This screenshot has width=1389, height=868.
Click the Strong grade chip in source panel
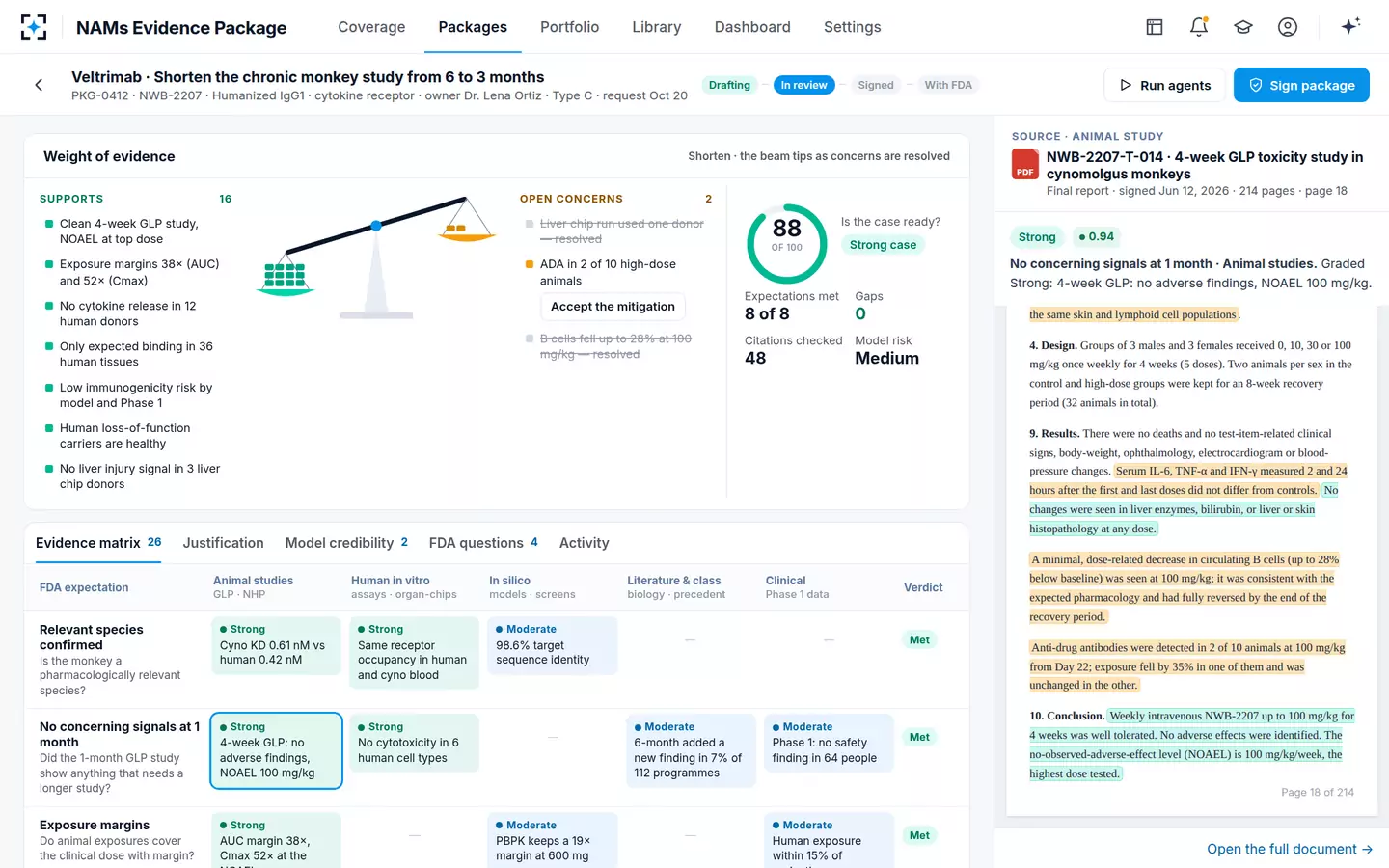[x=1037, y=237]
